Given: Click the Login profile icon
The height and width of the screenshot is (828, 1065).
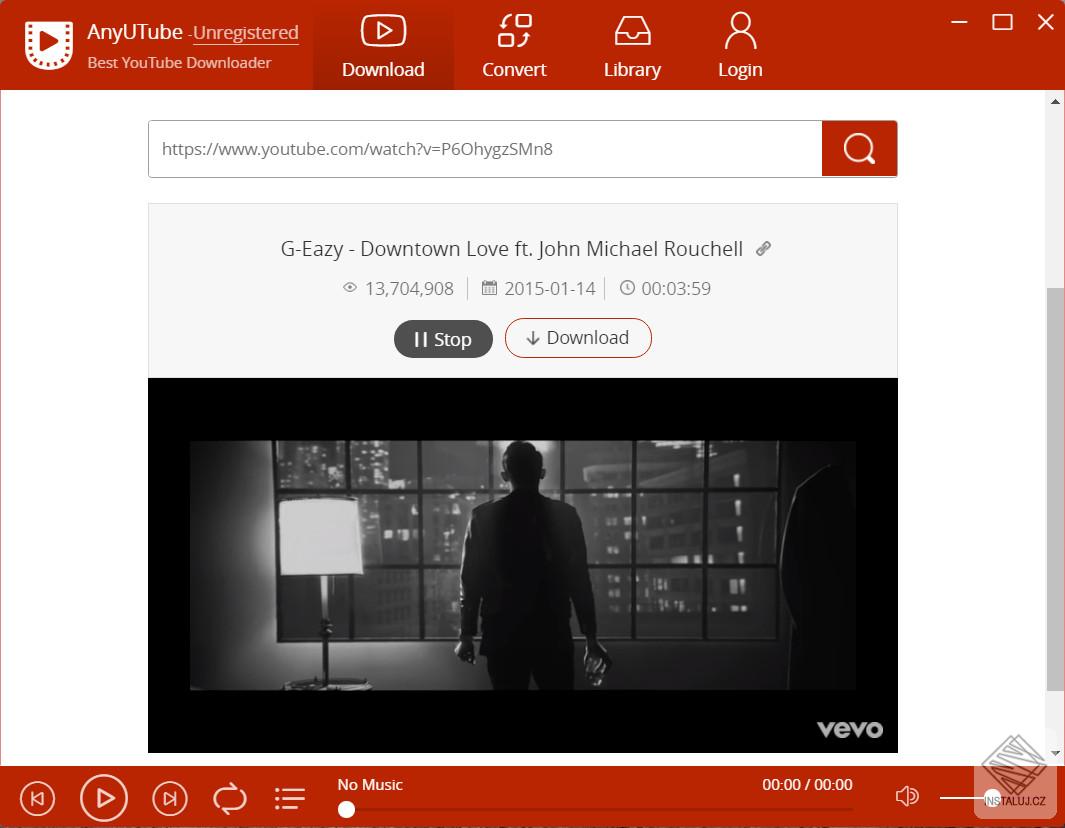Looking at the screenshot, I should pyautogui.click(x=740, y=32).
